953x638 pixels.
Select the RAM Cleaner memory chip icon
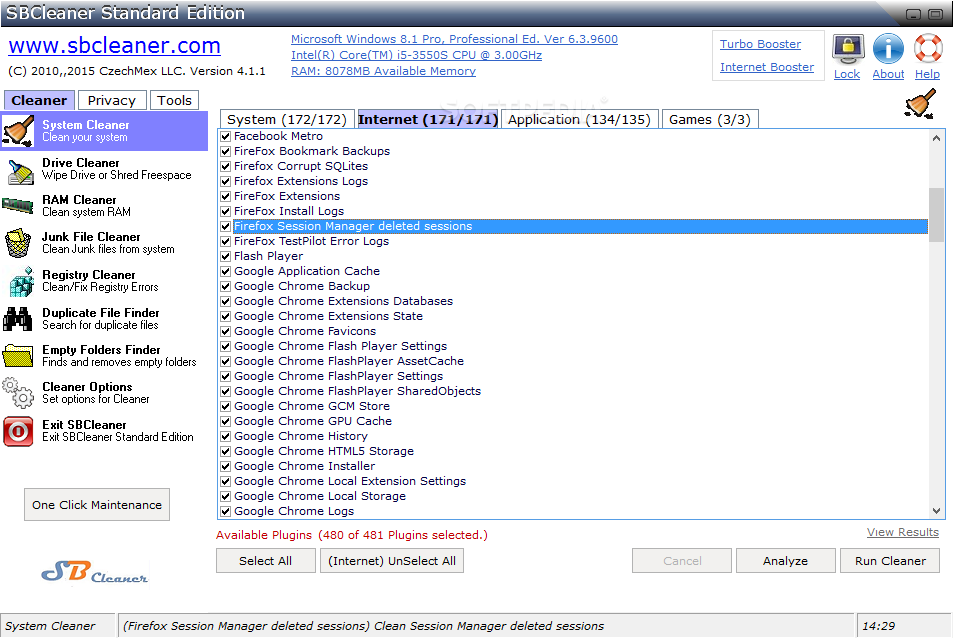pos(18,206)
